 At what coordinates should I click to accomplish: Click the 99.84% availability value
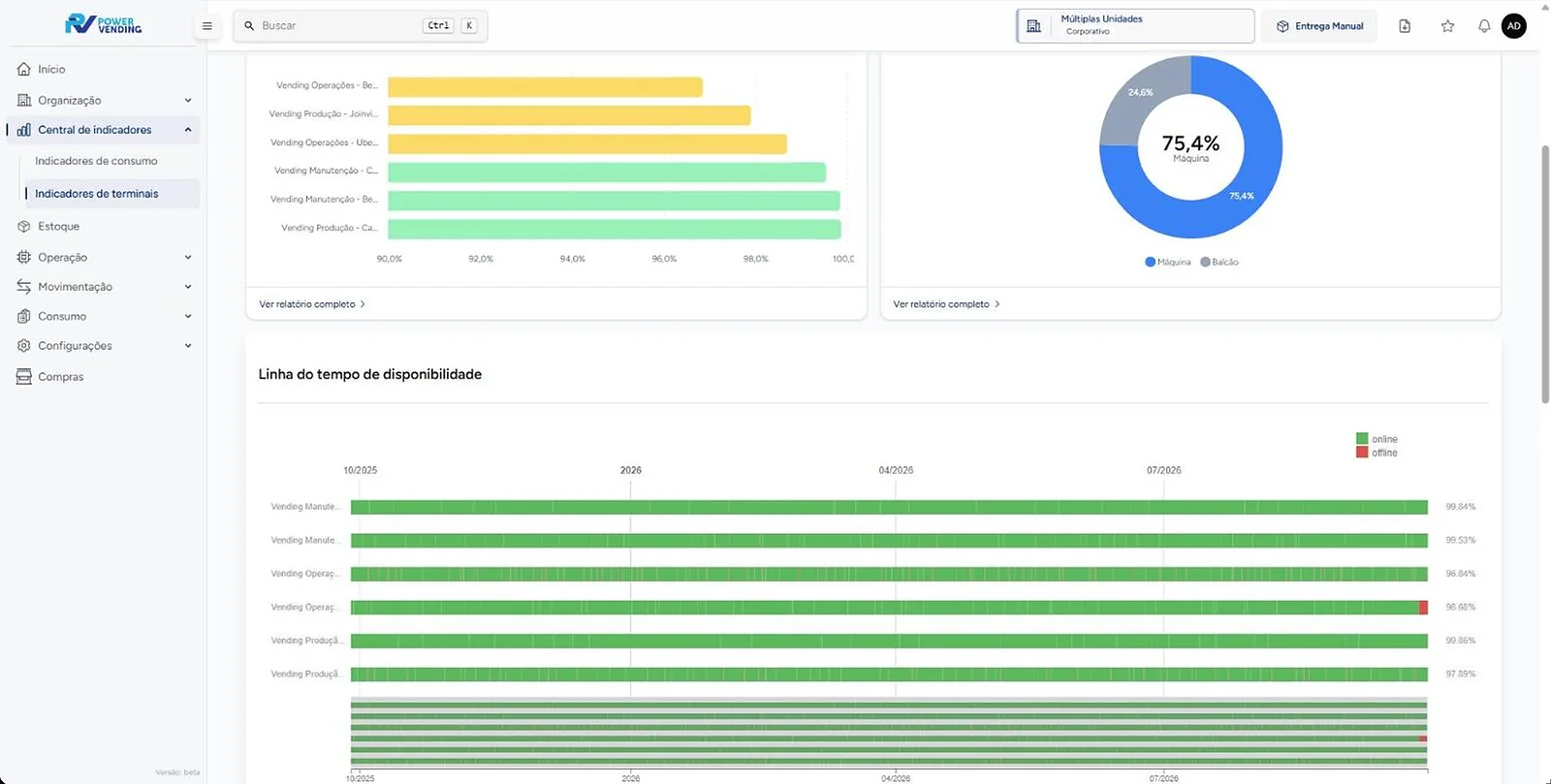pyautogui.click(x=1460, y=507)
